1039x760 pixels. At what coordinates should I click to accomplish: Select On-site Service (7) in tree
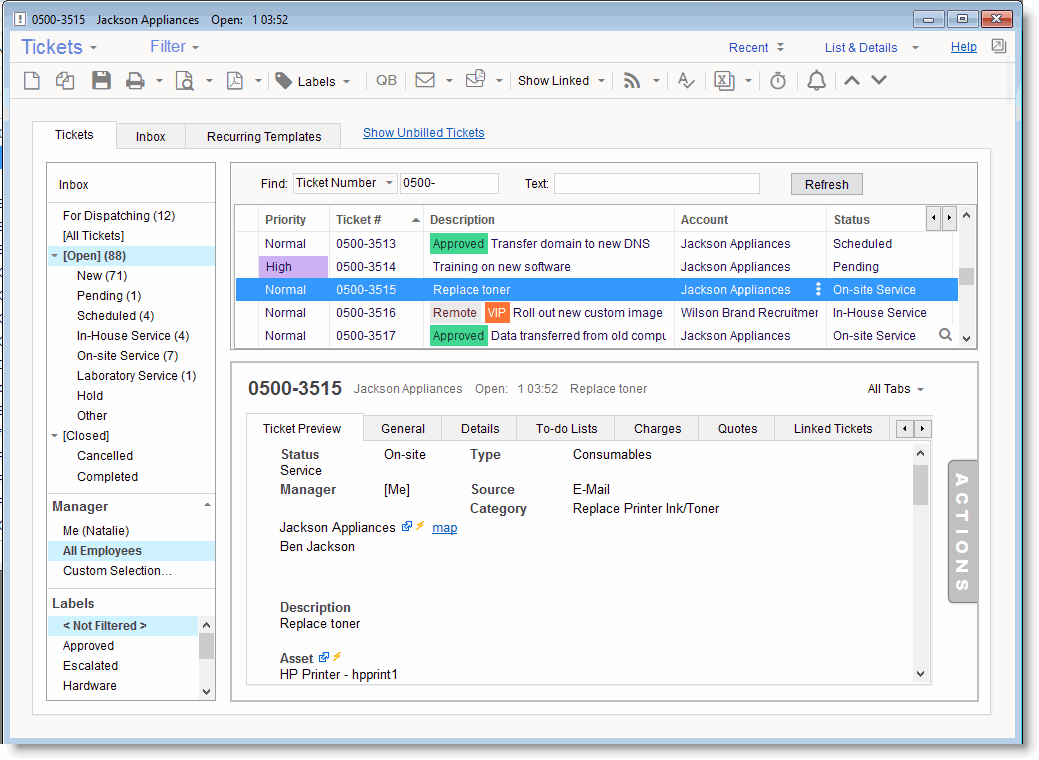(x=127, y=356)
